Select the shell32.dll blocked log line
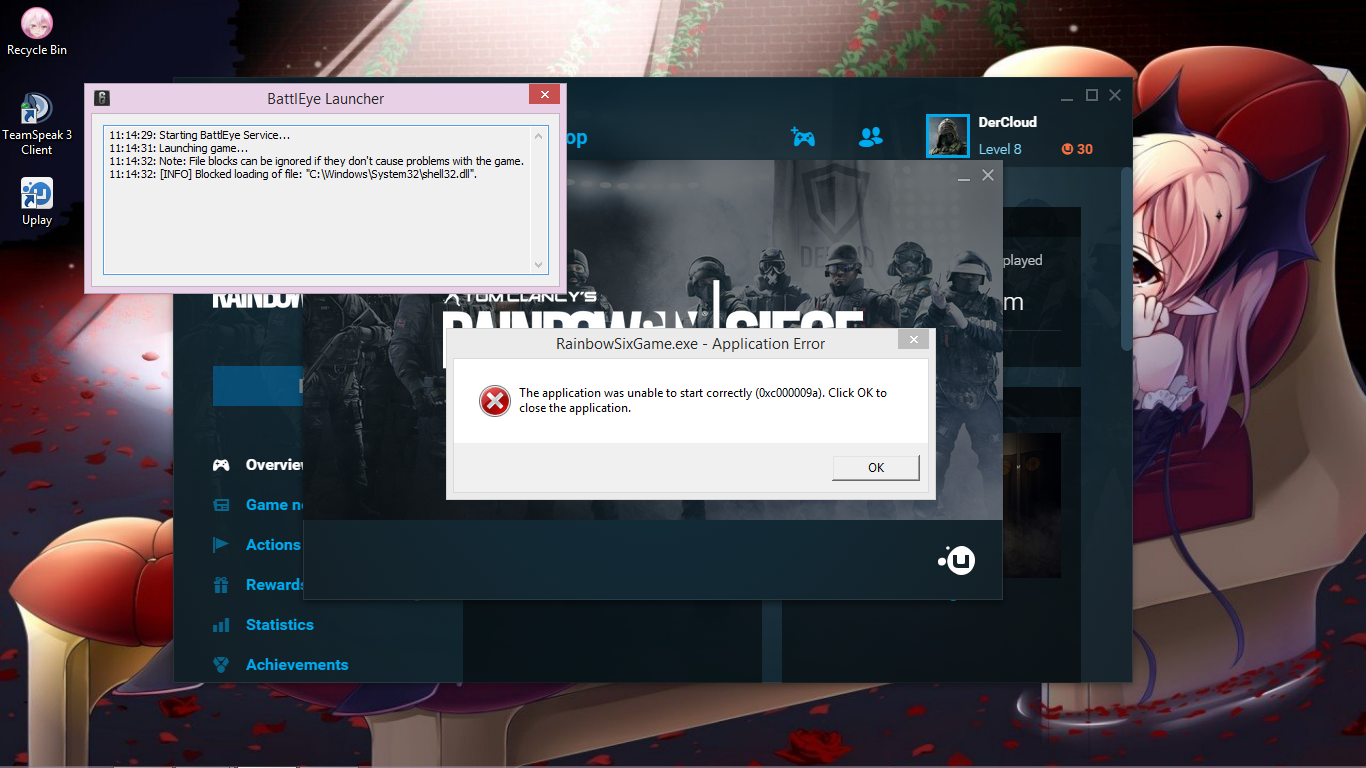The height and width of the screenshot is (768, 1366). pos(293,174)
